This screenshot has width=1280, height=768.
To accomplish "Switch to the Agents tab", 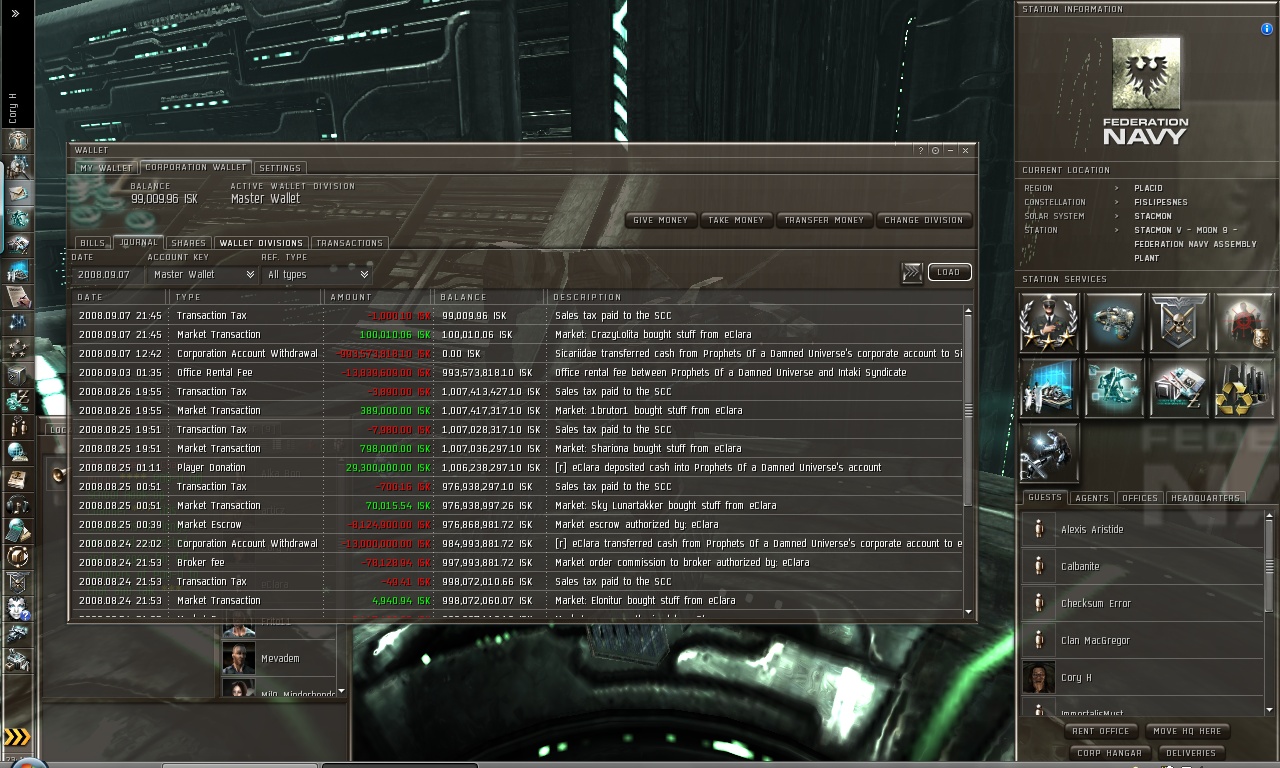I will (1091, 498).
